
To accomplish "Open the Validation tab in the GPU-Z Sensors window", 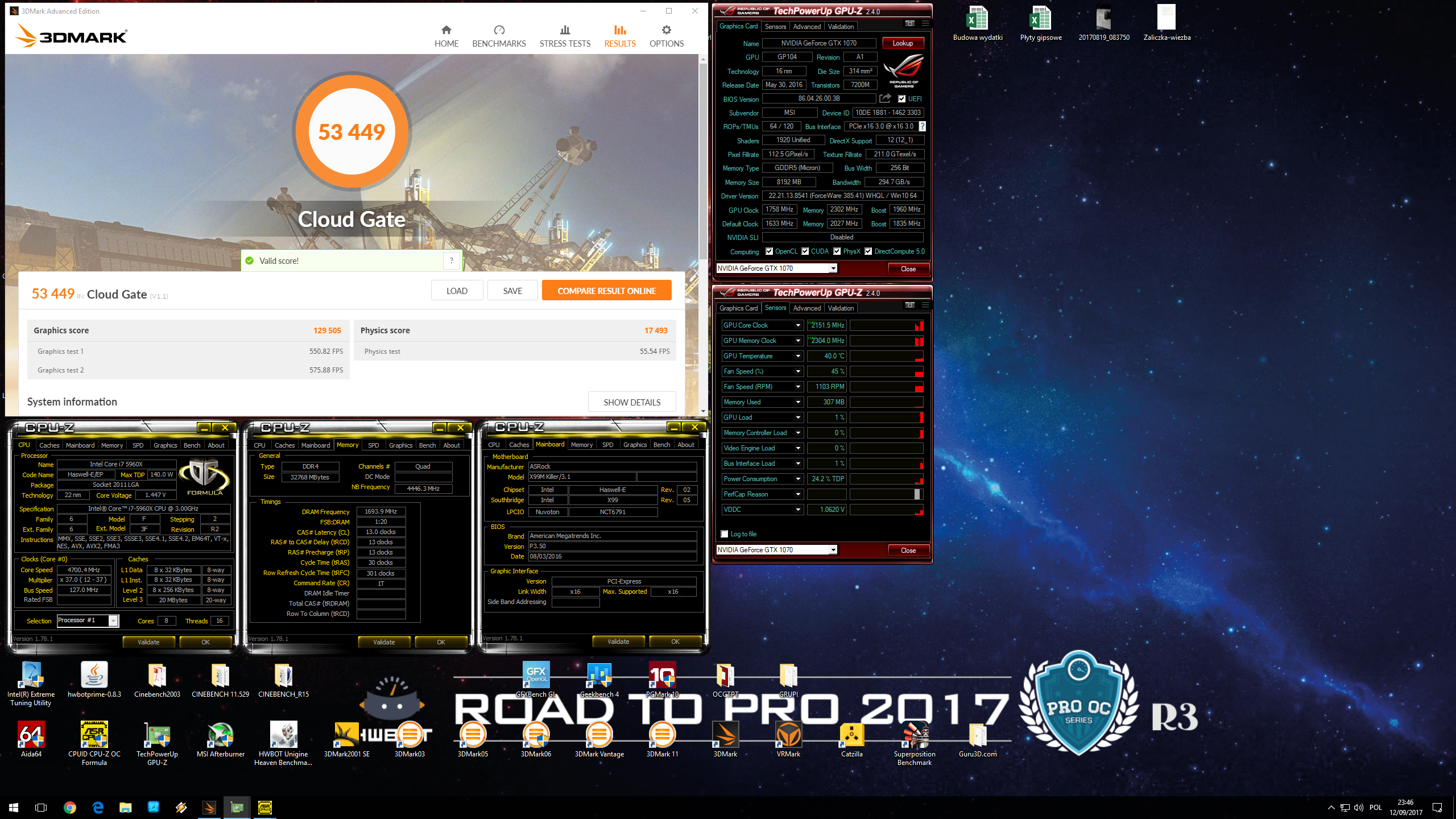I will pos(841,308).
